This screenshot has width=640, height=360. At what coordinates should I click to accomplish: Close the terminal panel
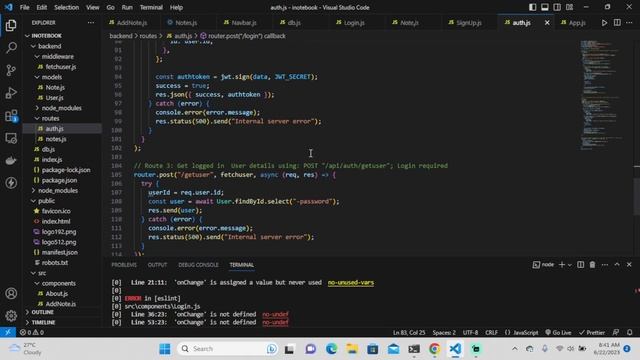(629, 265)
